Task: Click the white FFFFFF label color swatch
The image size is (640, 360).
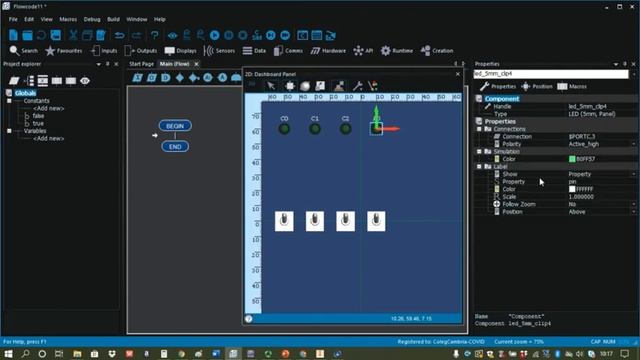Action: tap(572, 189)
